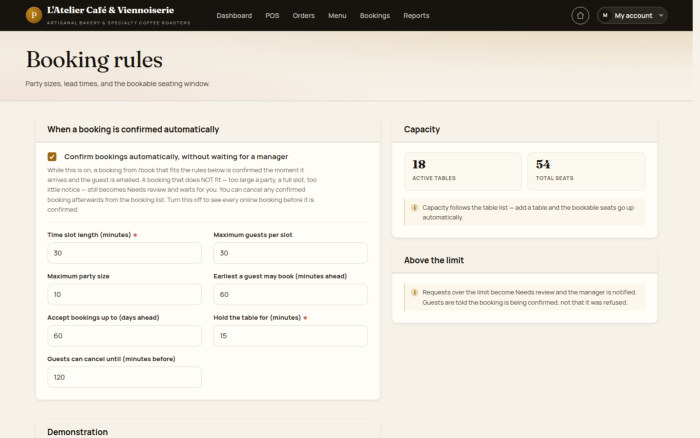700x438 pixels.
Task: View the Reports page
Action: point(416,16)
